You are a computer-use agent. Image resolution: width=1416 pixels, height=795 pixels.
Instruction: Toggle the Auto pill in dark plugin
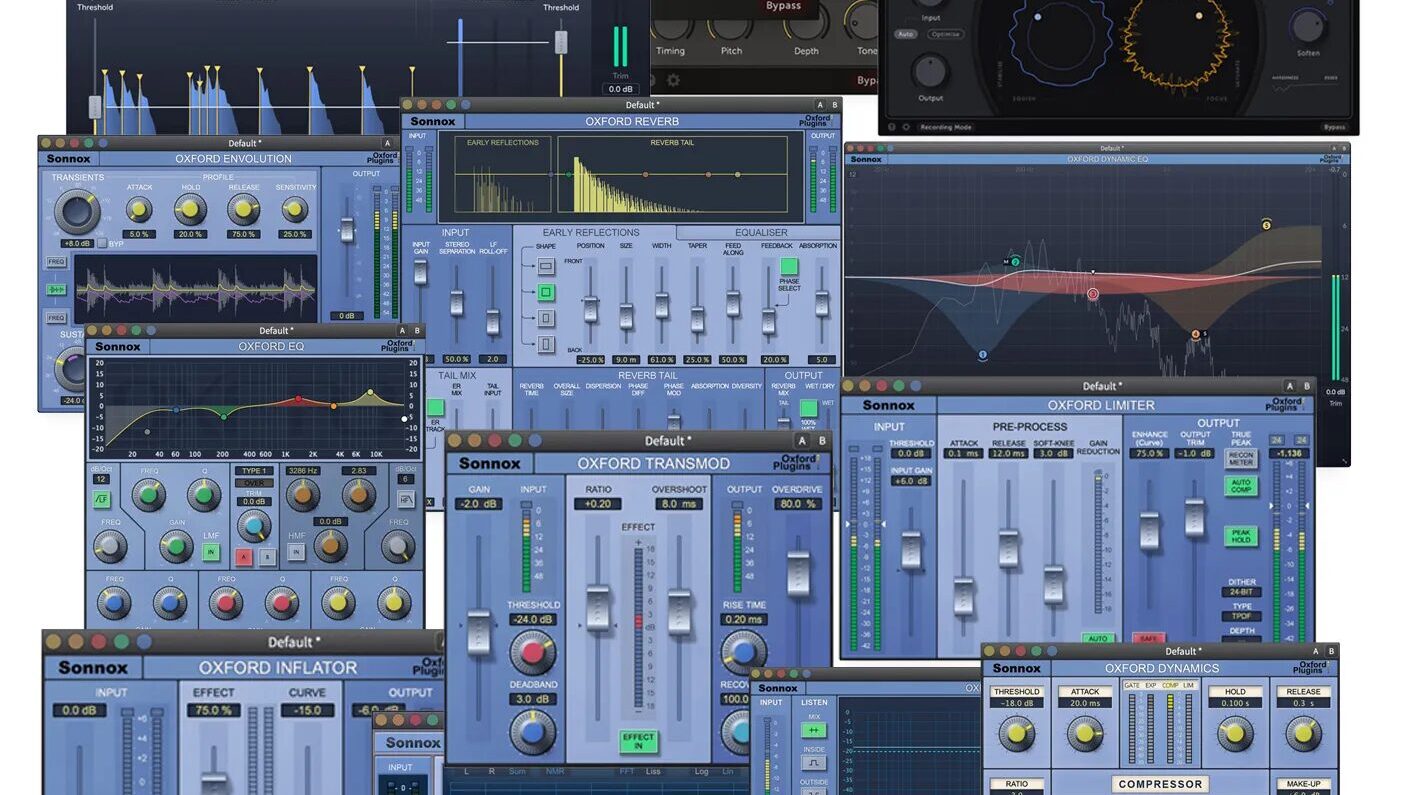coord(906,34)
